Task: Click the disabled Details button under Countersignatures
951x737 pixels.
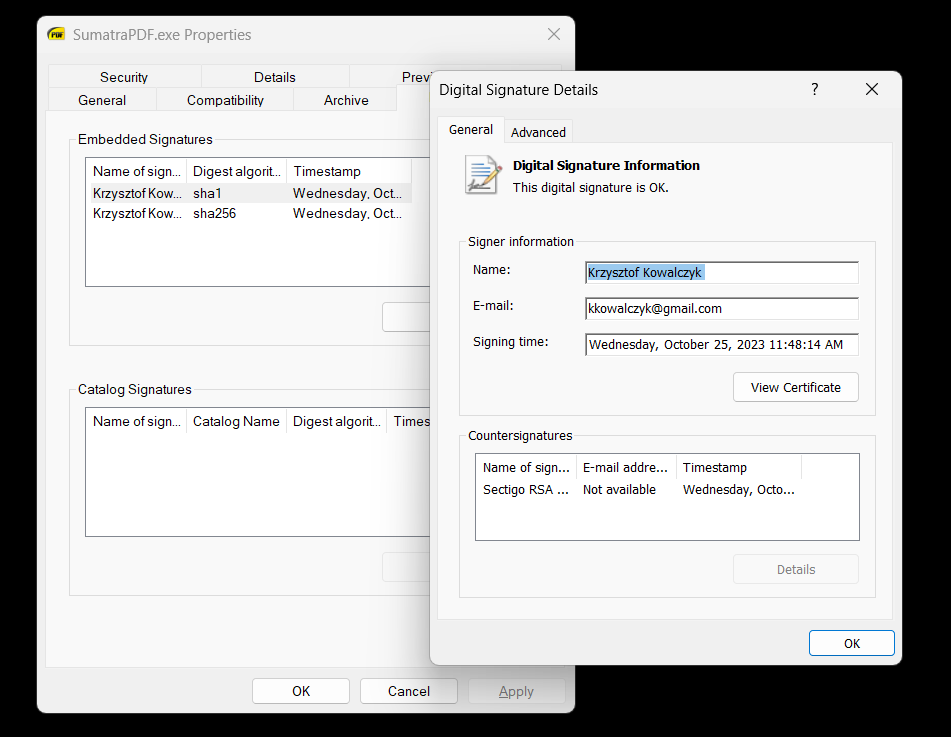Action: tap(796, 570)
